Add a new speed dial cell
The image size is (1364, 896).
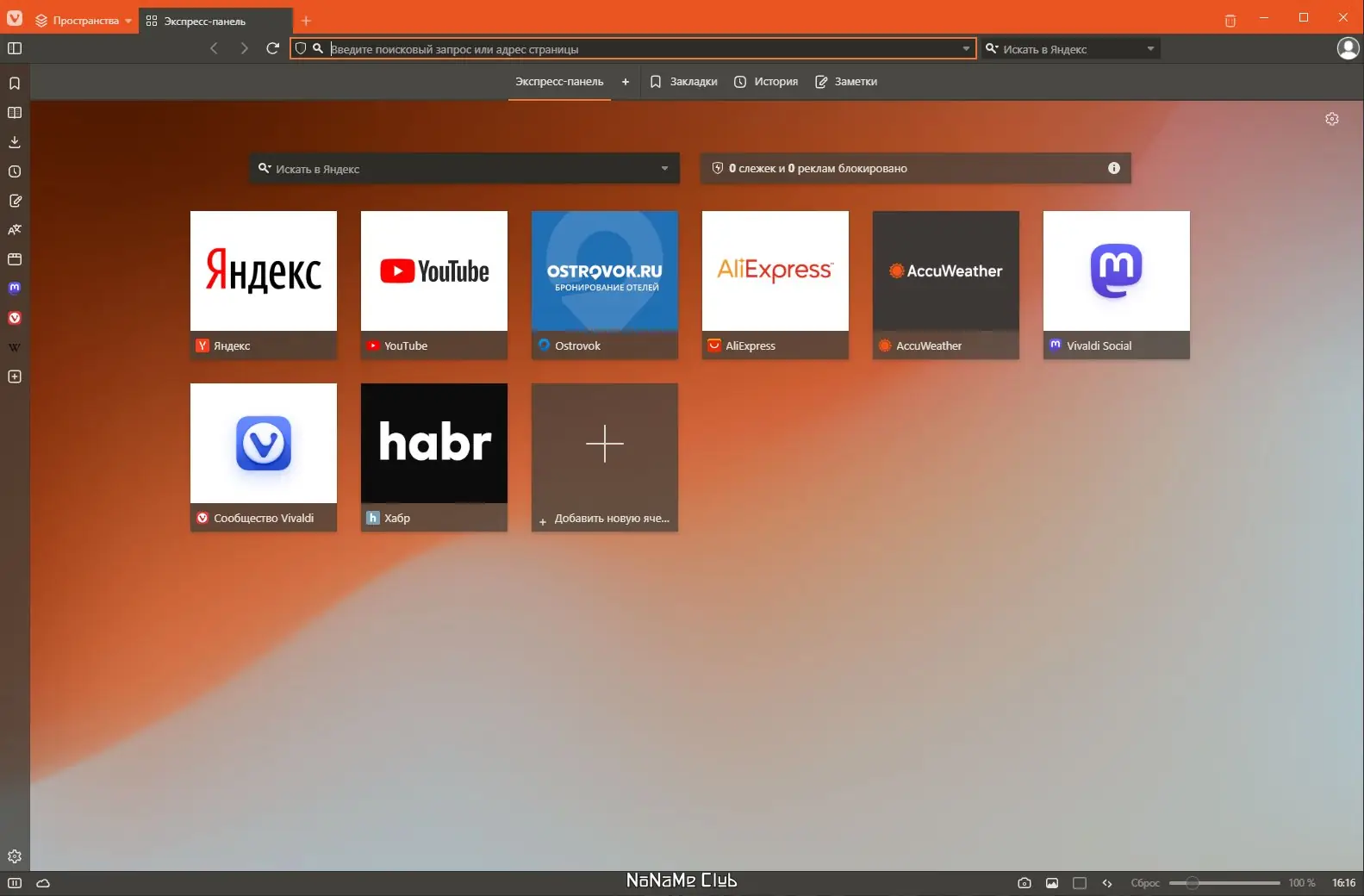coord(605,457)
